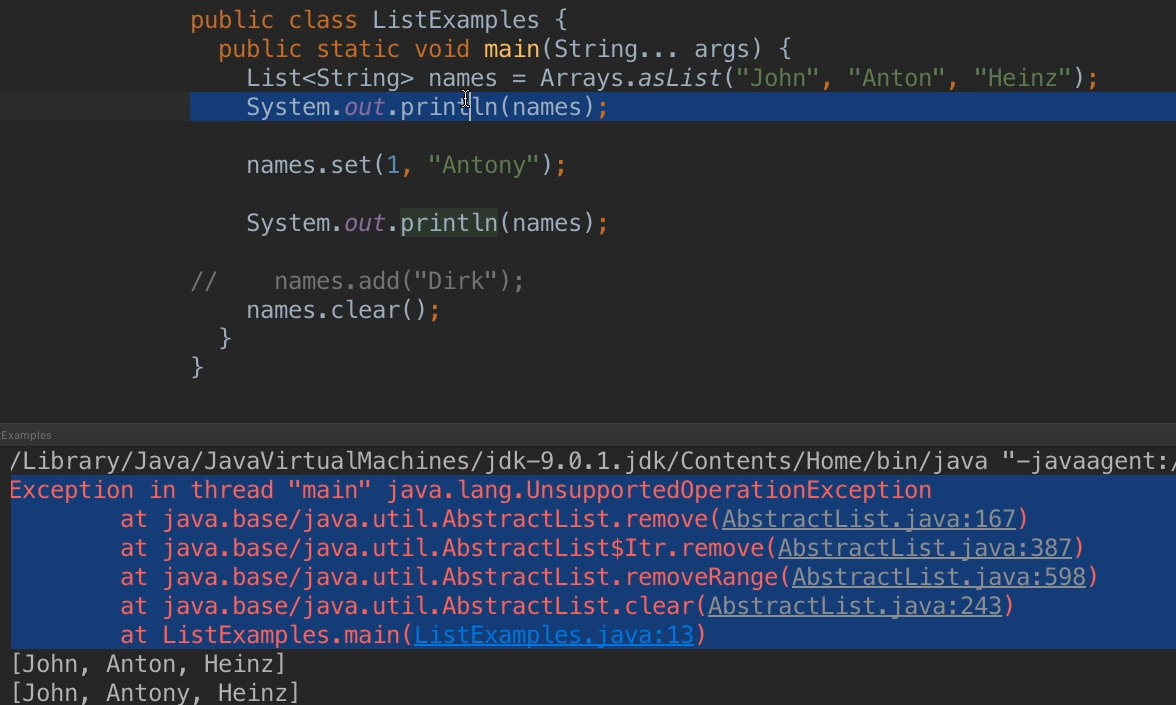Click the names.clear() statement
1176x705 pixels.
pyautogui.click(x=343, y=310)
